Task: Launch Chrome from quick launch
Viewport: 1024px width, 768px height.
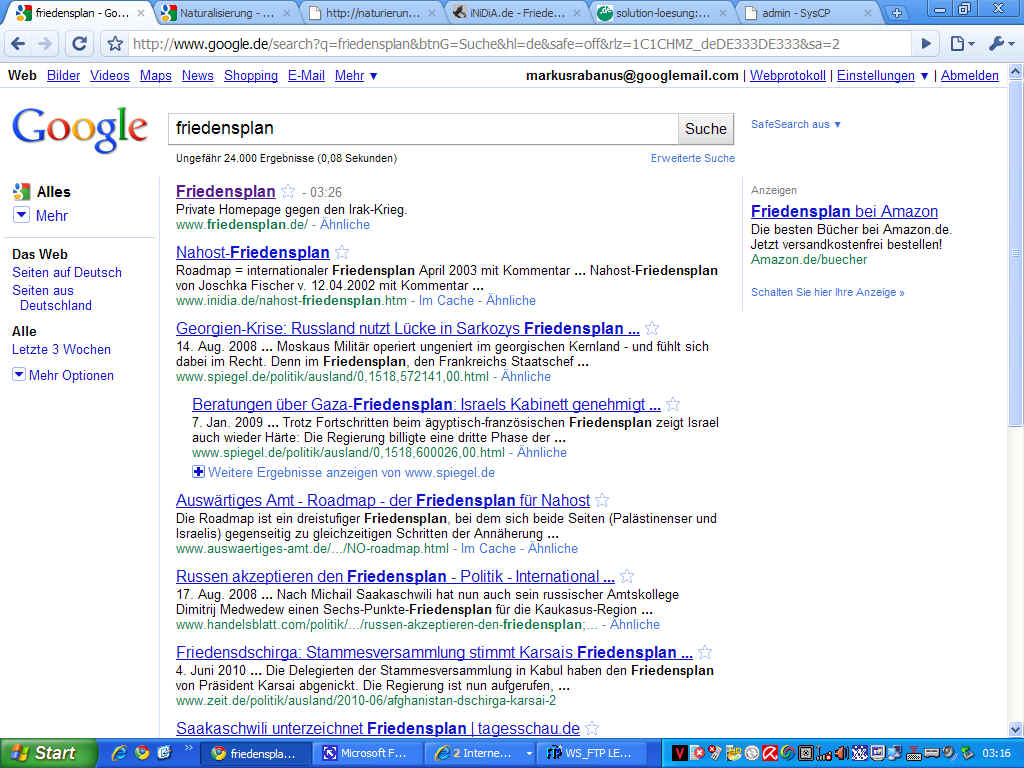Action: coord(141,753)
